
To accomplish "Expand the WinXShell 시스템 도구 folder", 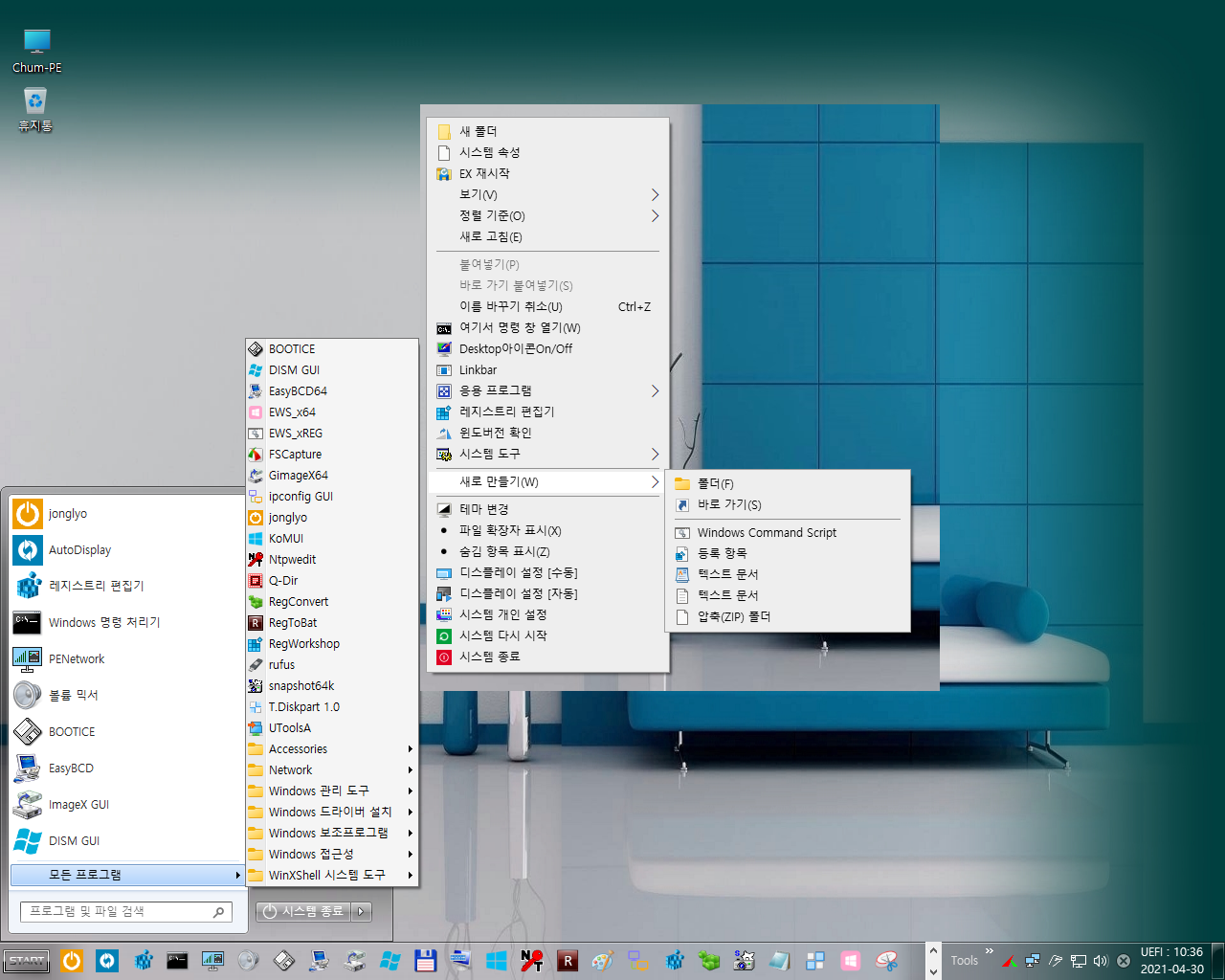I will tap(332, 876).
